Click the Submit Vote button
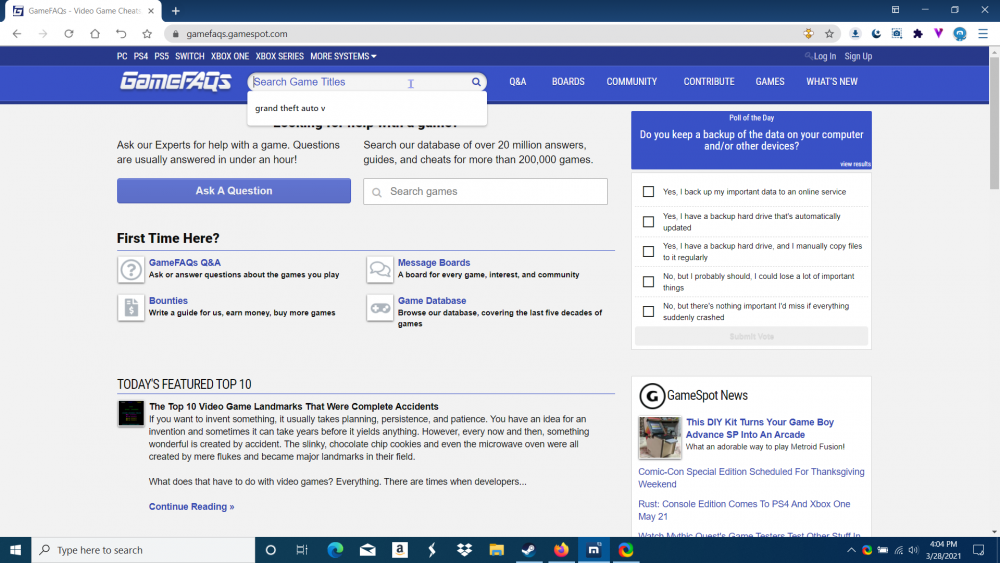 [751, 336]
